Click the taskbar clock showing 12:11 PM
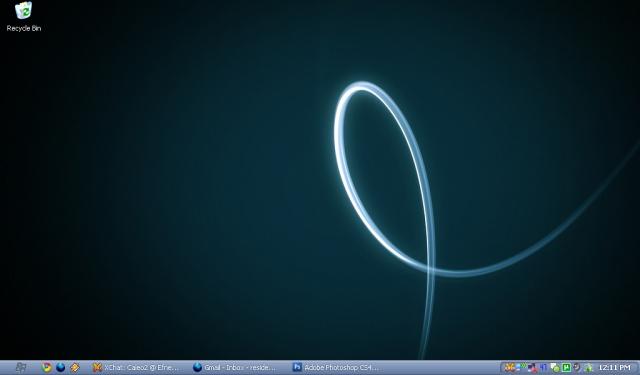640x375 pixels. tap(615, 368)
